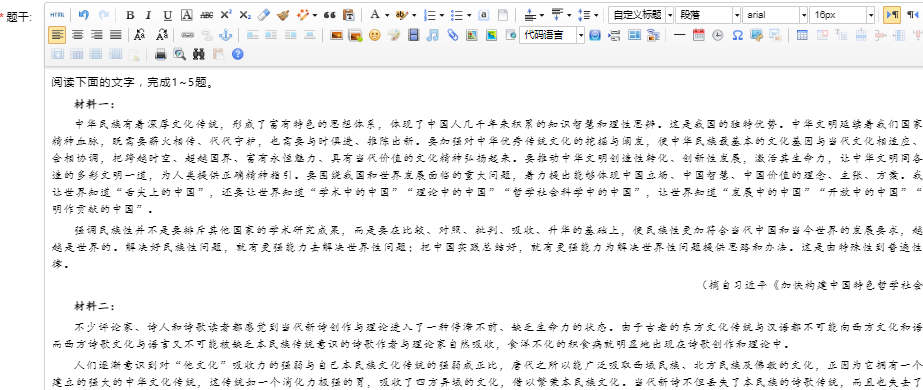Click the eraser clear-format icon
923x390 pixels.
pyautogui.click(x=264, y=15)
